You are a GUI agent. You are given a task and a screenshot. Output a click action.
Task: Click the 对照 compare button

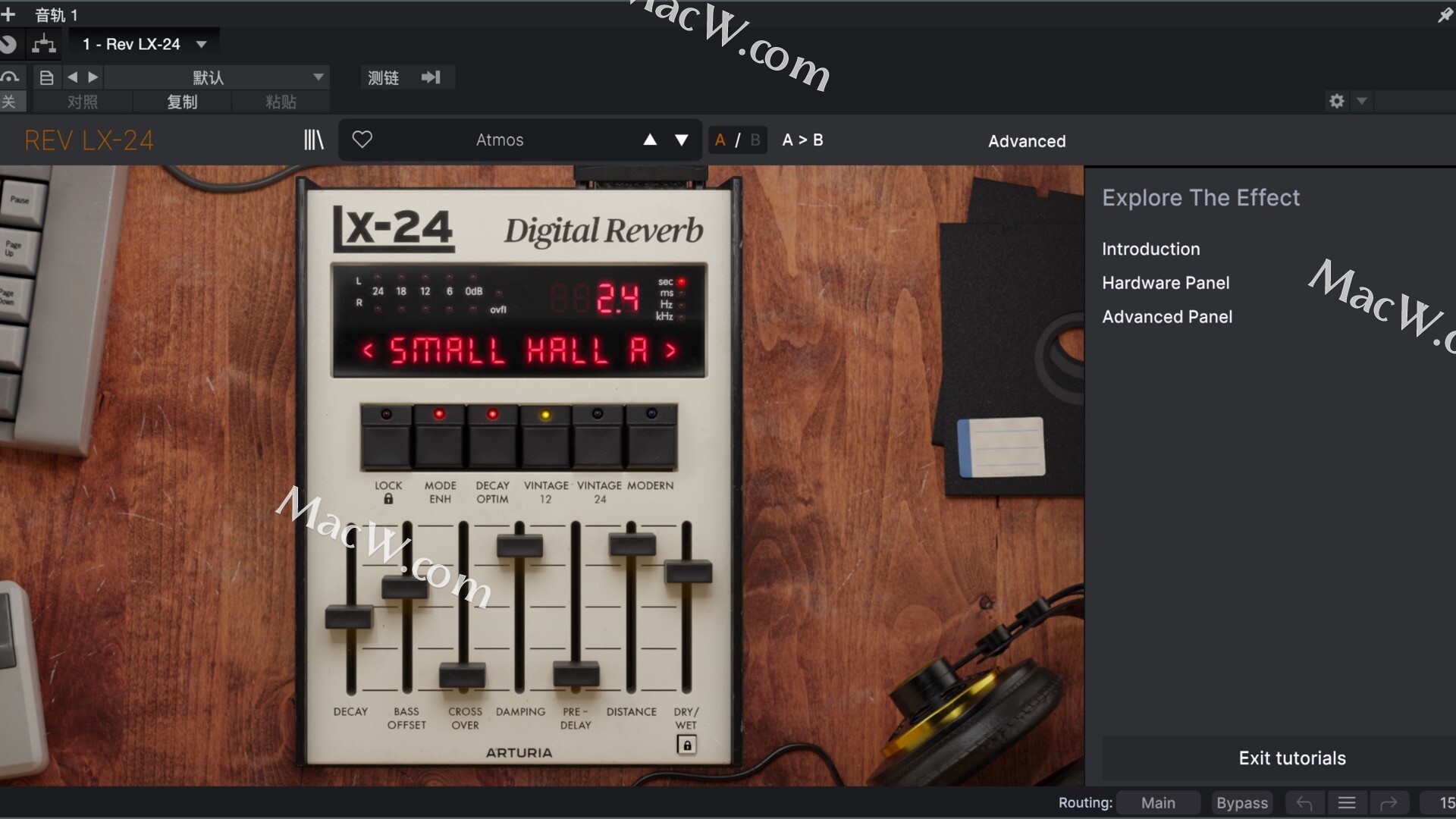[83, 102]
